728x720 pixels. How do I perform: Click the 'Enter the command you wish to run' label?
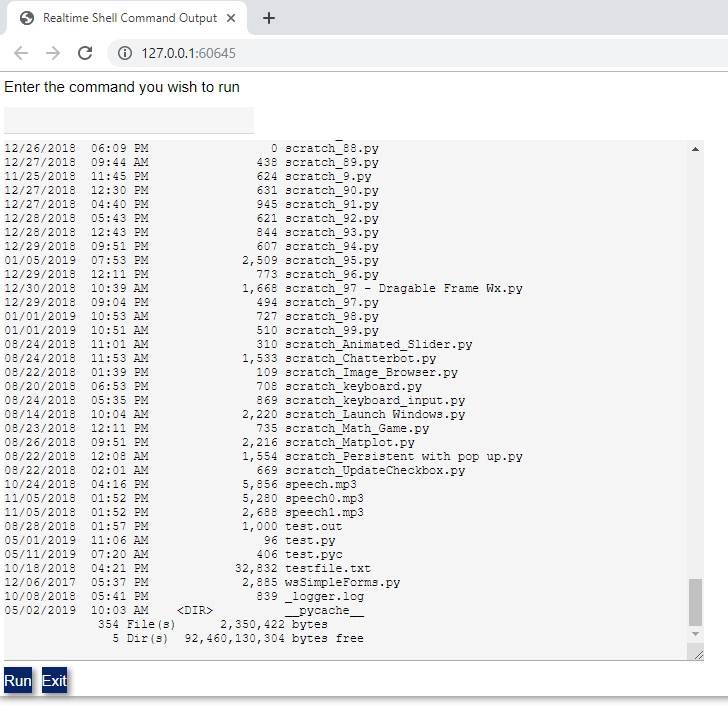(x=122, y=87)
